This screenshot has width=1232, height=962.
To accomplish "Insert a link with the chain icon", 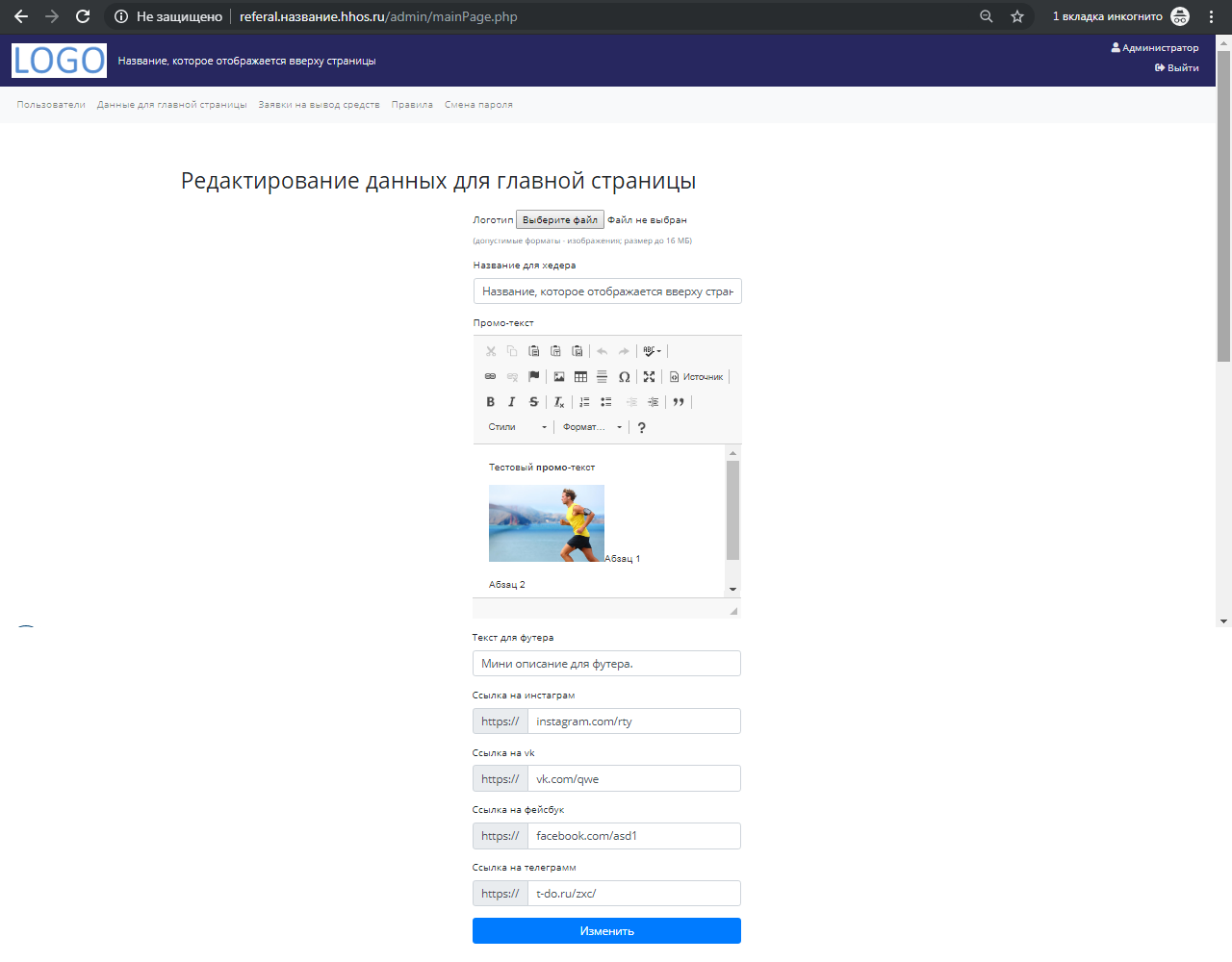I will click(491, 376).
